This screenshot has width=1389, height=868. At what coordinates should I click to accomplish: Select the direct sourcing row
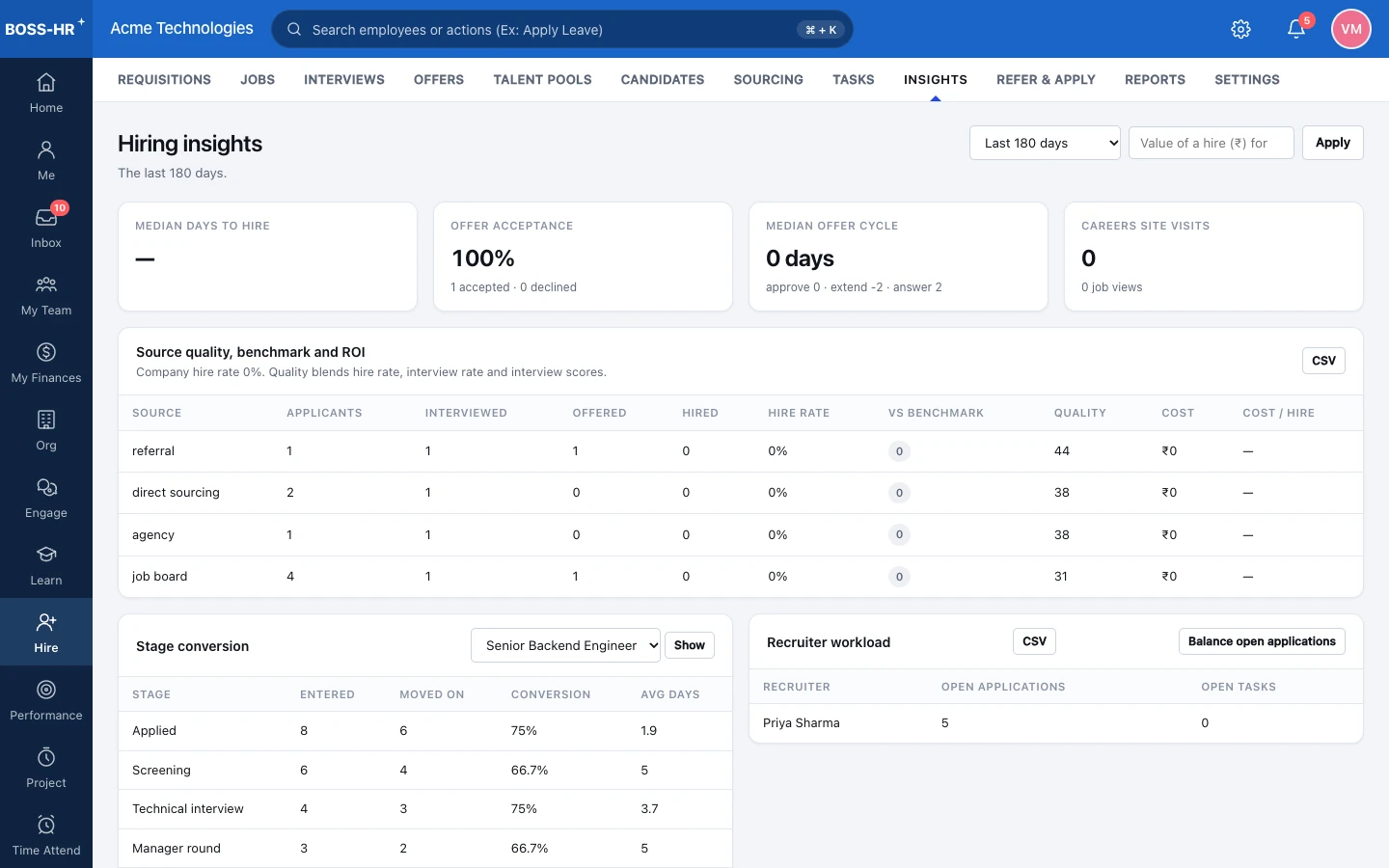741,493
